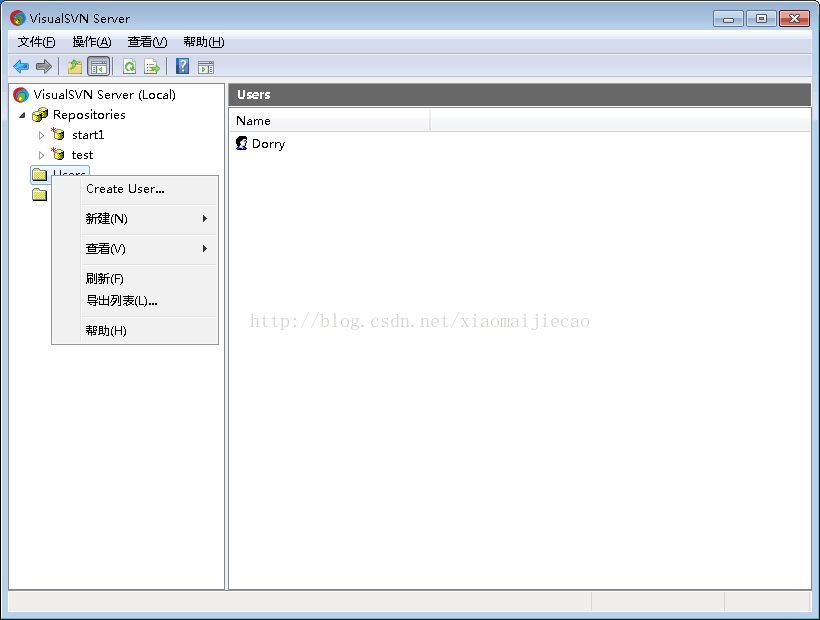Viewport: 820px width, 620px height.
Task: Click the Export list toolbar icon
Action: click(x=152, y=66)
